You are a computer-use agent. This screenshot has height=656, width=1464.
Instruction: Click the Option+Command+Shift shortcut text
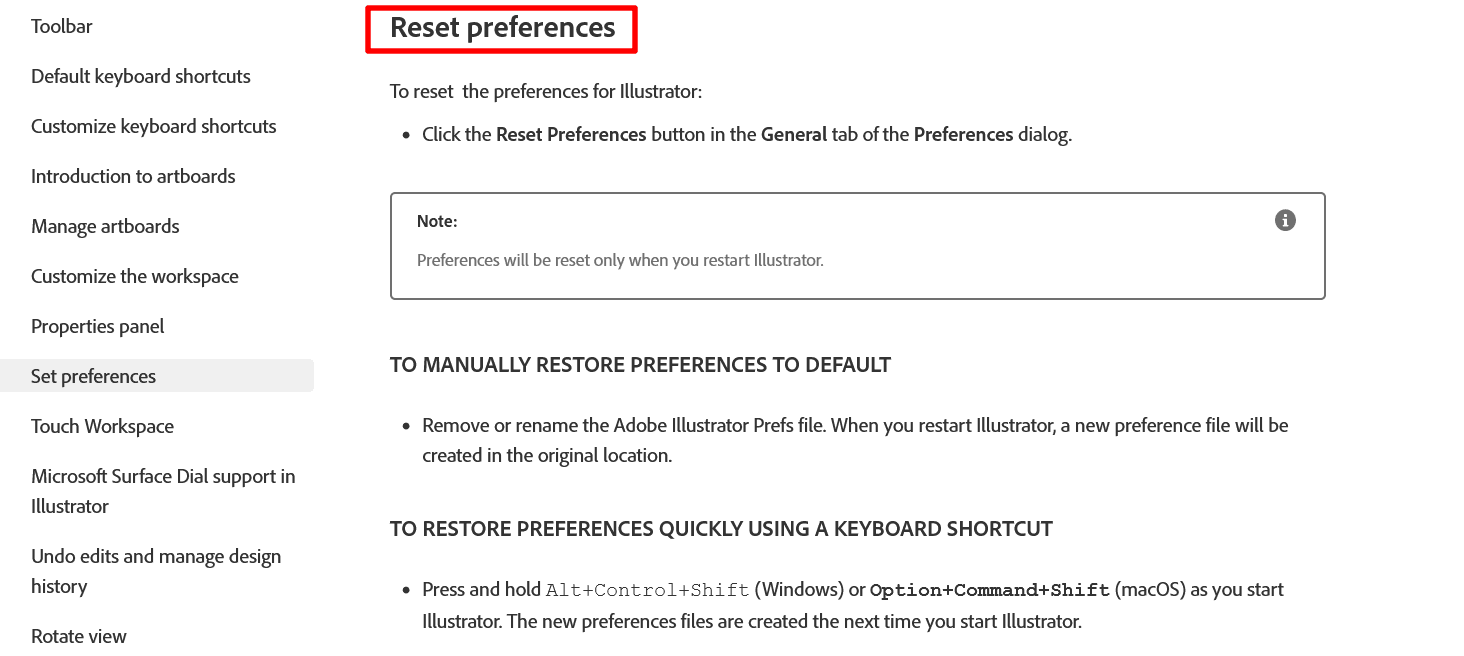990,590
